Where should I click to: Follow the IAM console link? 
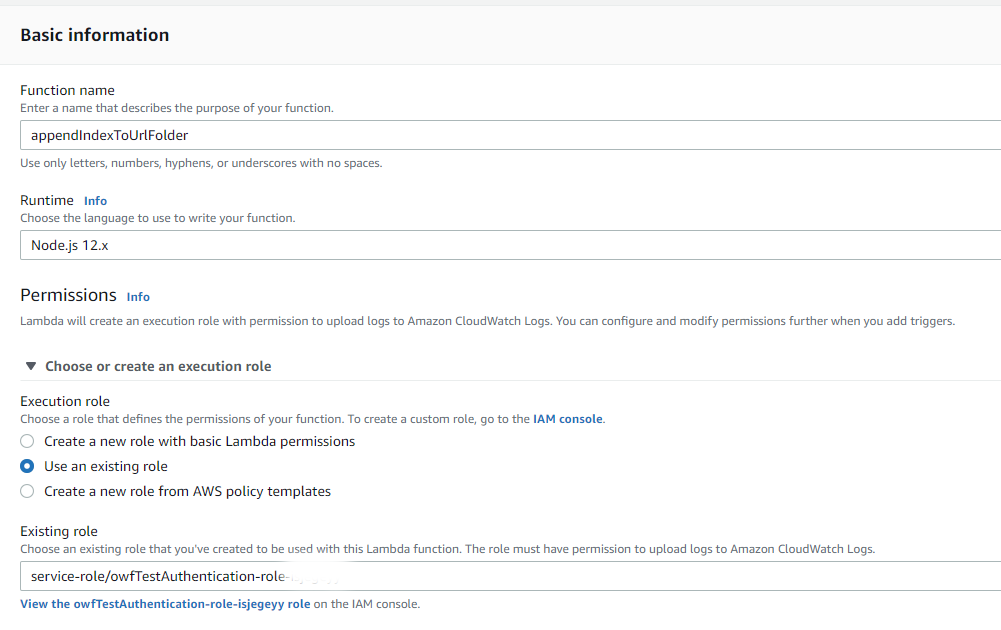click(x=567, y=419)
